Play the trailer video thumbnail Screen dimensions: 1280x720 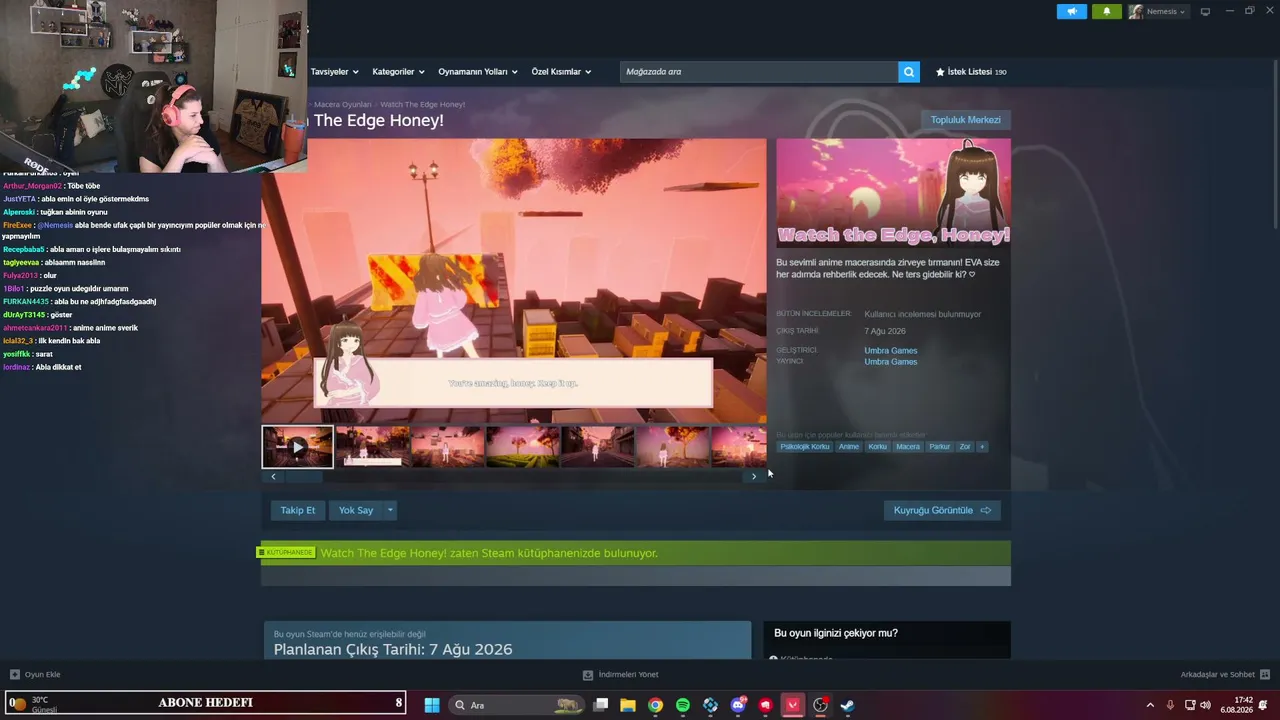[298, 447]
